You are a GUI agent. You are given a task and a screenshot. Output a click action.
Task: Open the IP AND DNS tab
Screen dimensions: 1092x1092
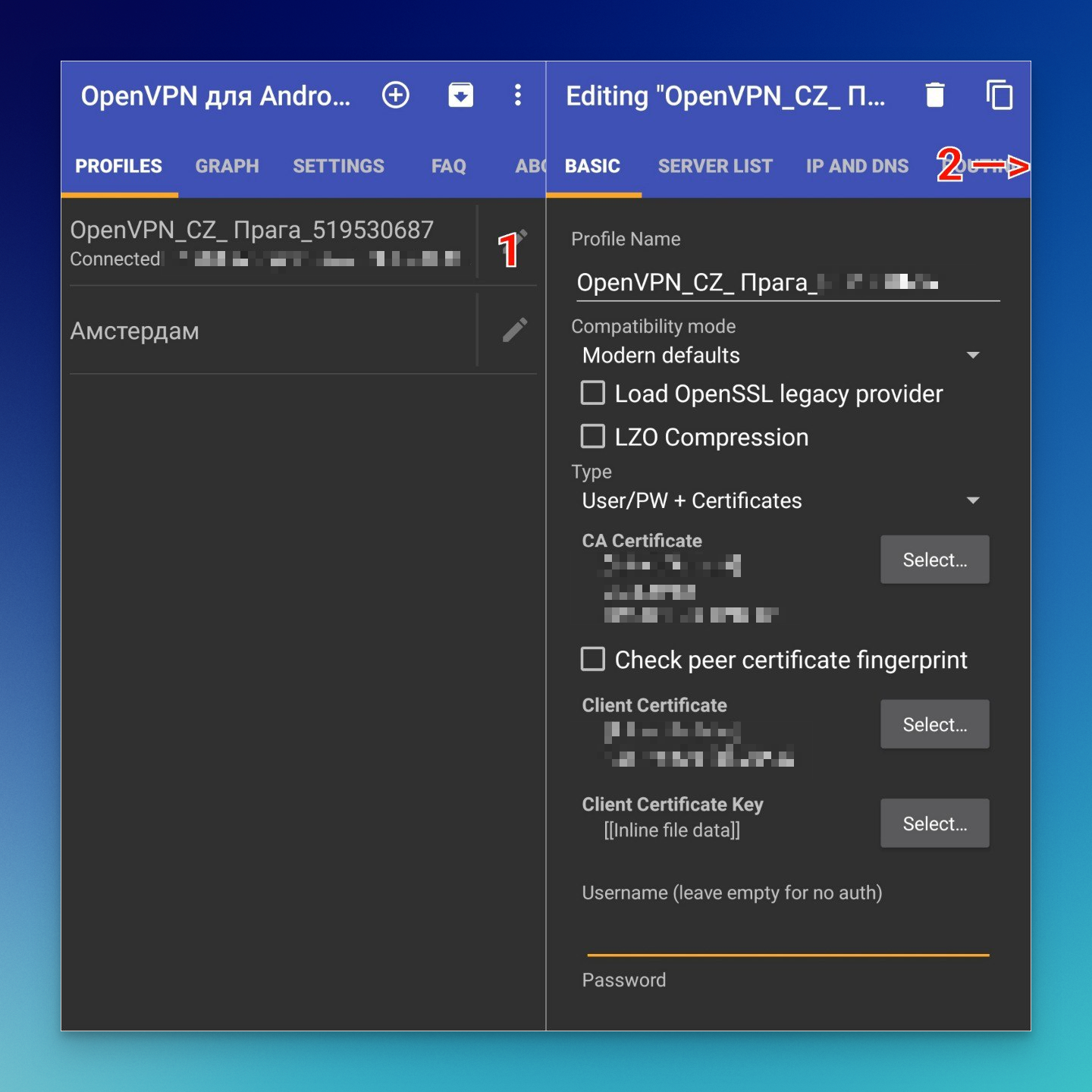click(857, 166)
